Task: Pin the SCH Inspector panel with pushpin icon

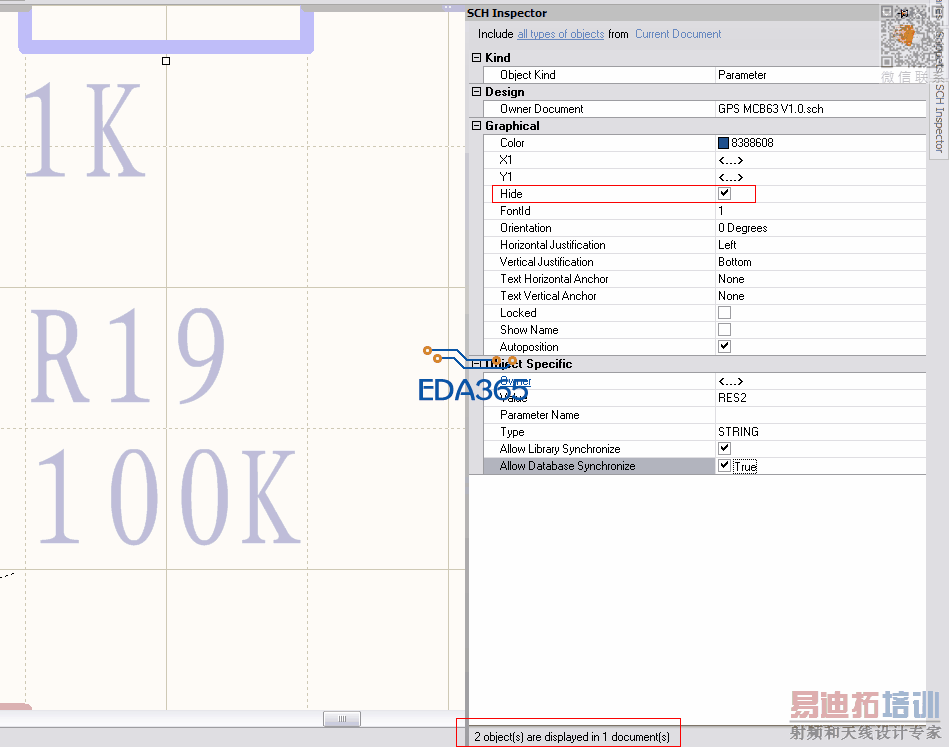Action: 904,13
